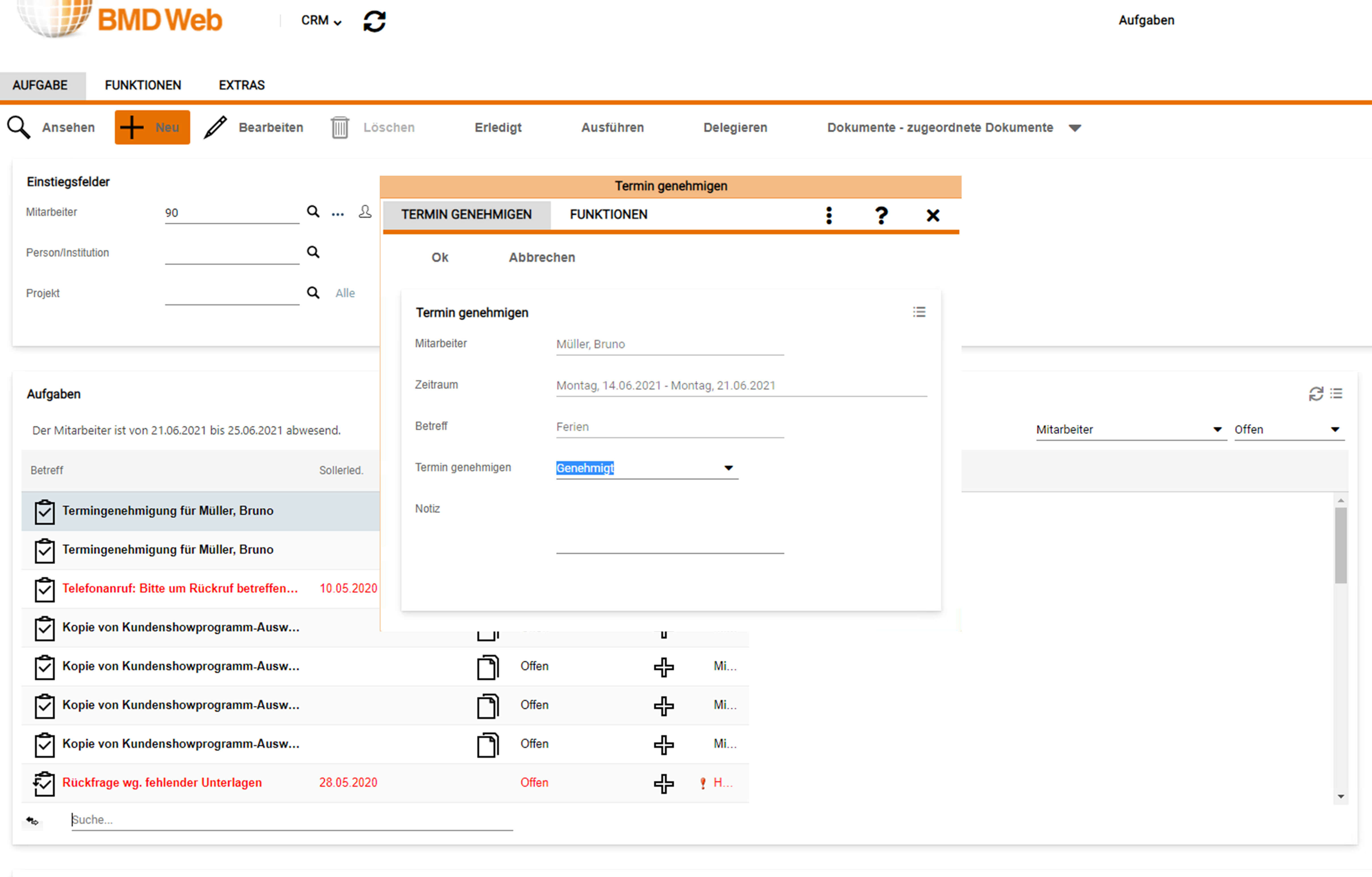Refresh the Aufgaben list with the reload icon

point(1316,393)
